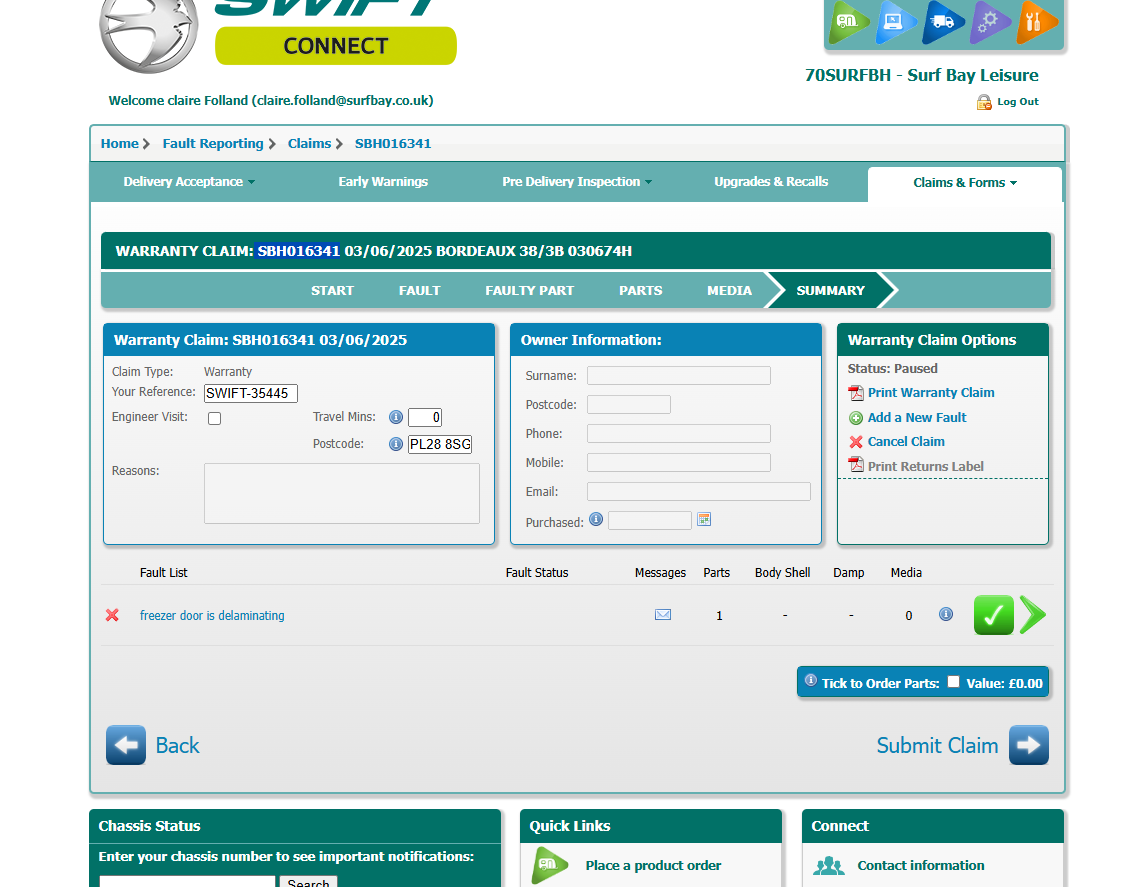Click the owner Email field
Screen dimensions: 1138x887
699,491
